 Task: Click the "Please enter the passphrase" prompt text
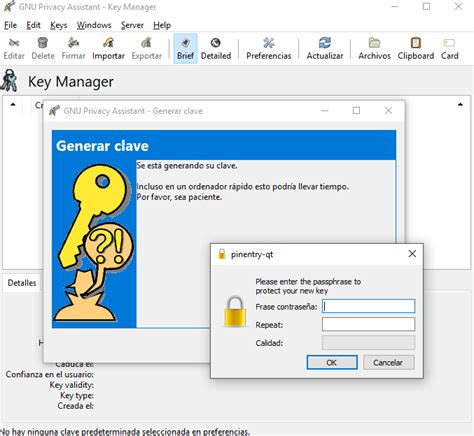[308, 286]
